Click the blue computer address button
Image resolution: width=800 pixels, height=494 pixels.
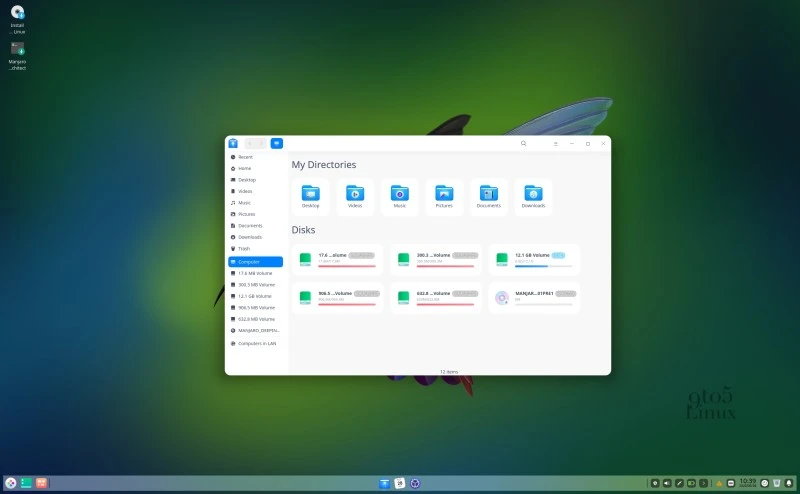coord(277,143)
